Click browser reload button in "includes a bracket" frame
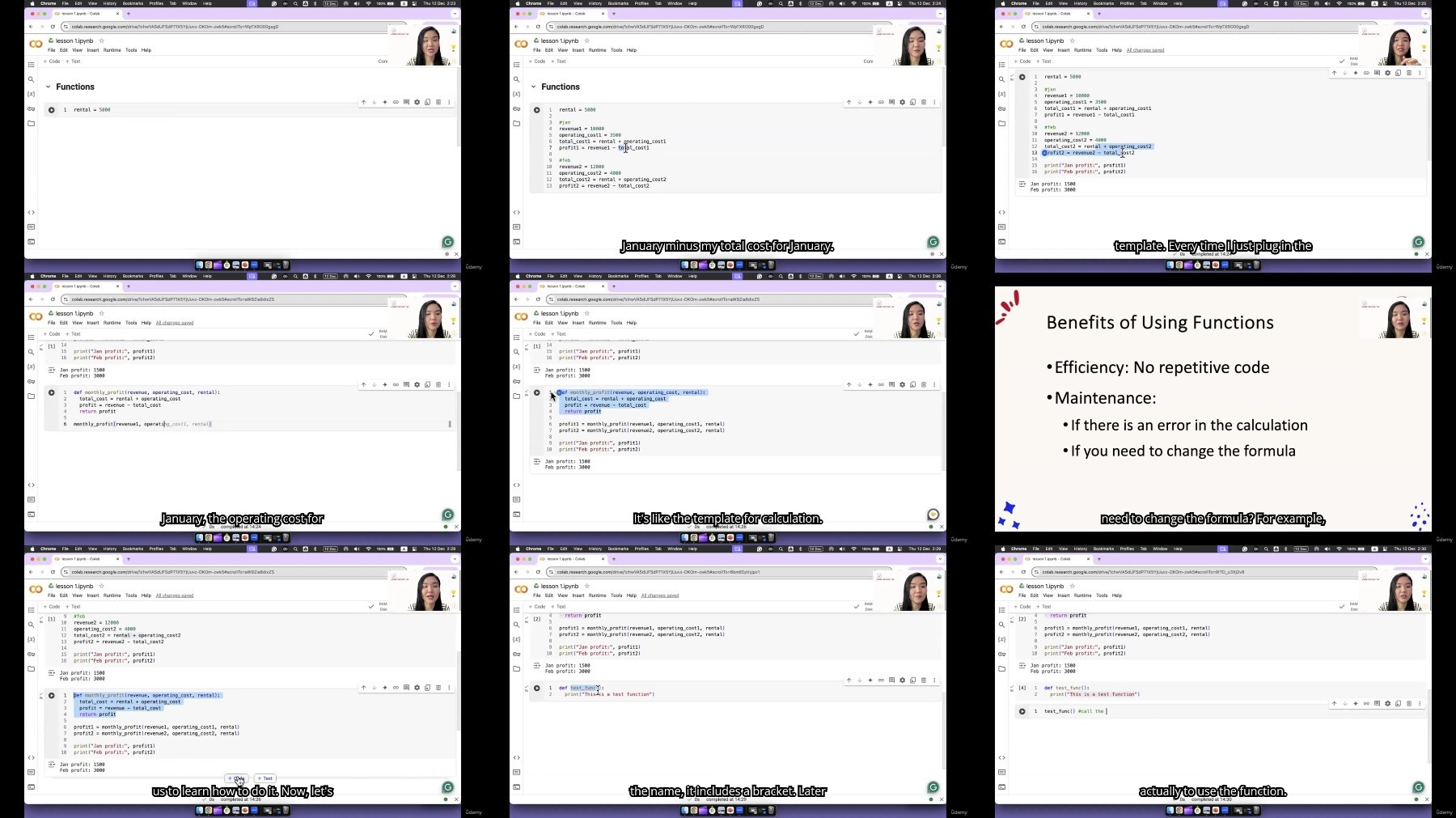The width and height of the screenshot is (1456, 818). [538, 572]
